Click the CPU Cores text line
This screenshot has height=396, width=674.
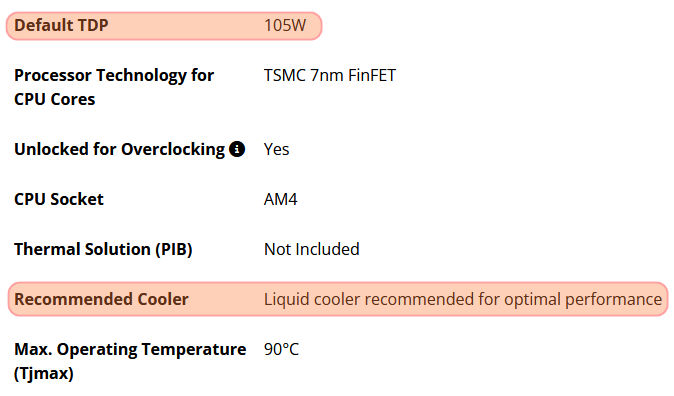[x=55, y=99]
